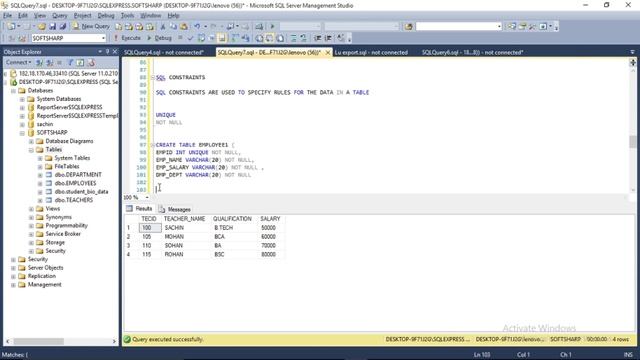Select the dbo.student_bio_data table

pos(81,191)
